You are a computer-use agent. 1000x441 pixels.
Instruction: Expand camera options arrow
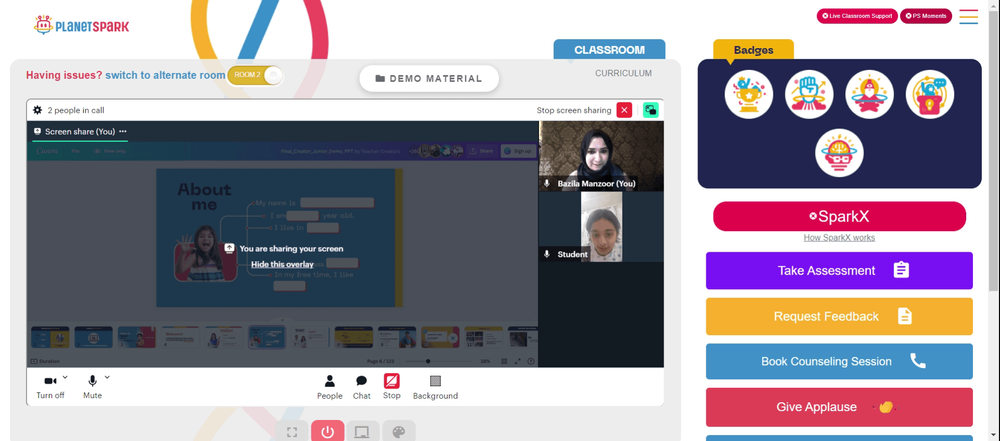click(65, 377)
